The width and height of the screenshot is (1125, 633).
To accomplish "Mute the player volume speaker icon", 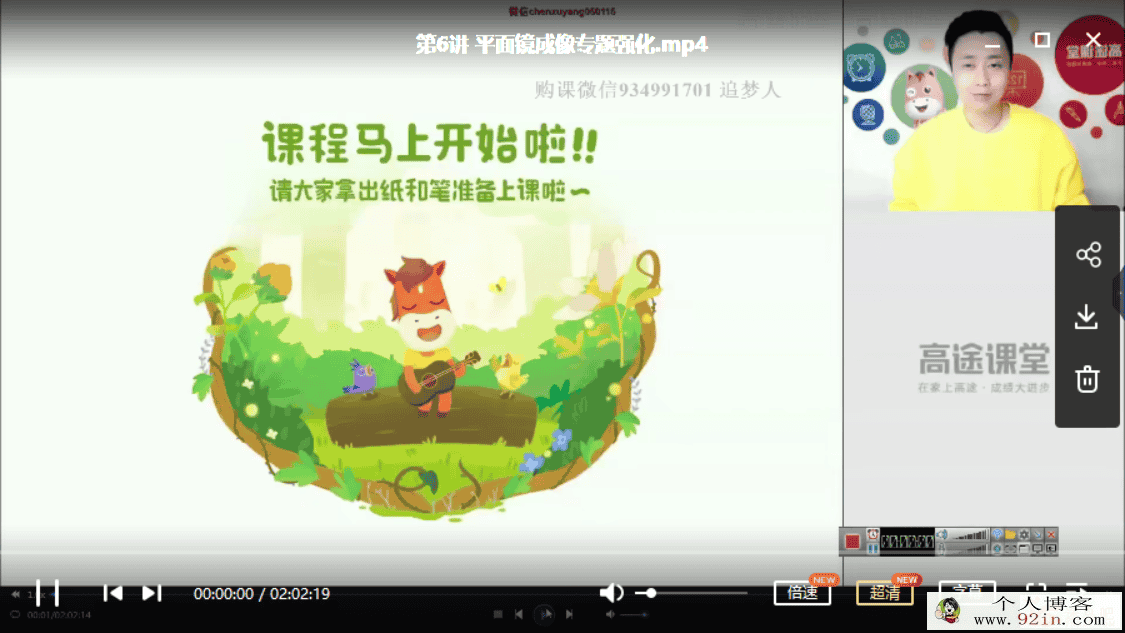I will tap(611, 593).
